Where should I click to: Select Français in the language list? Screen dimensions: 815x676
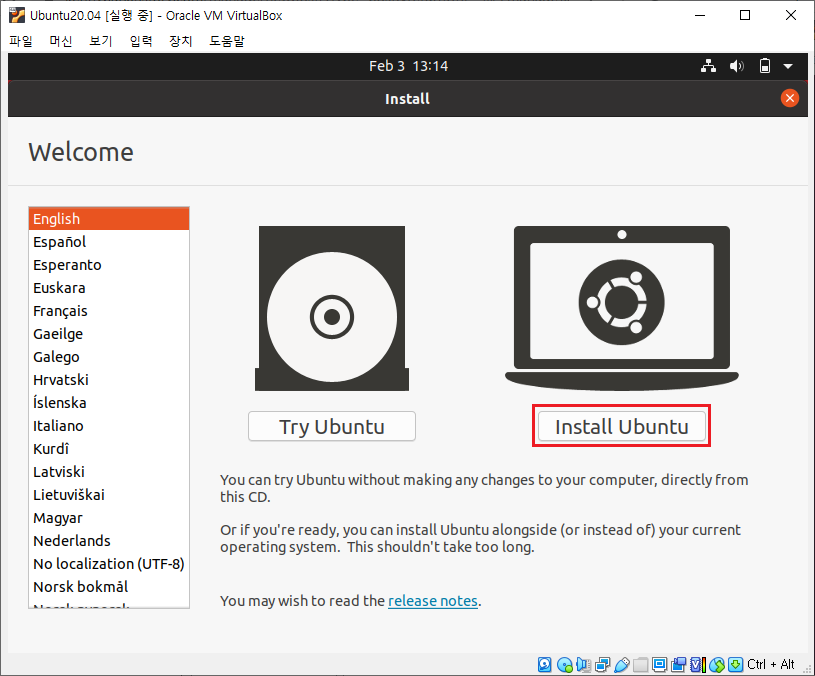click(109, 311)
